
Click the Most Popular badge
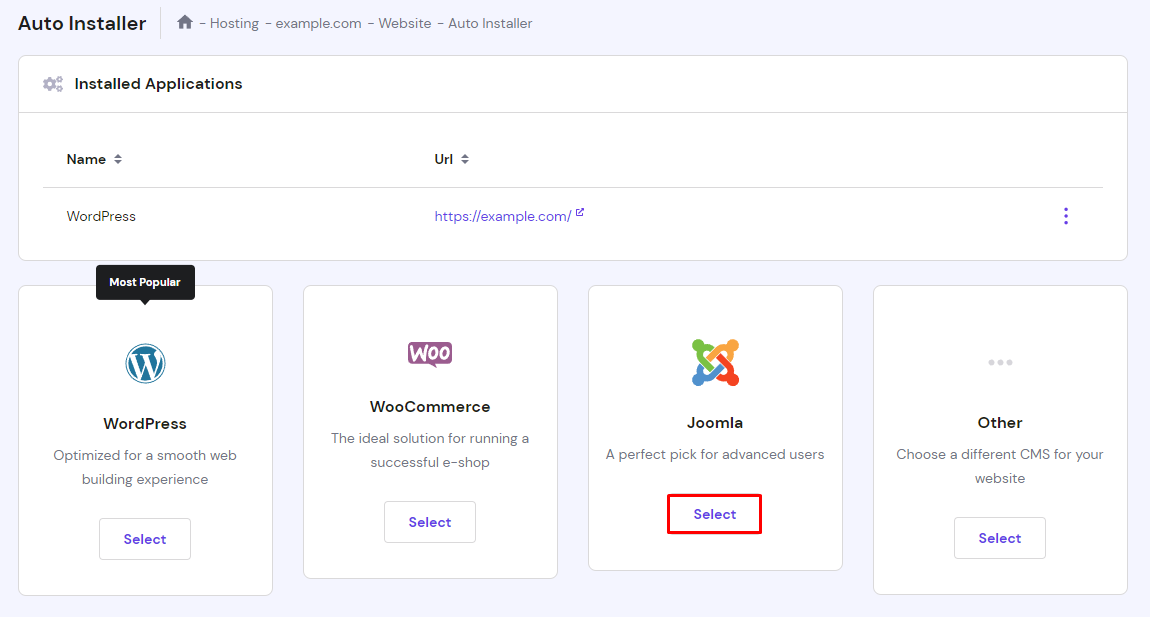pyautogui.click(x=145, y=282)
